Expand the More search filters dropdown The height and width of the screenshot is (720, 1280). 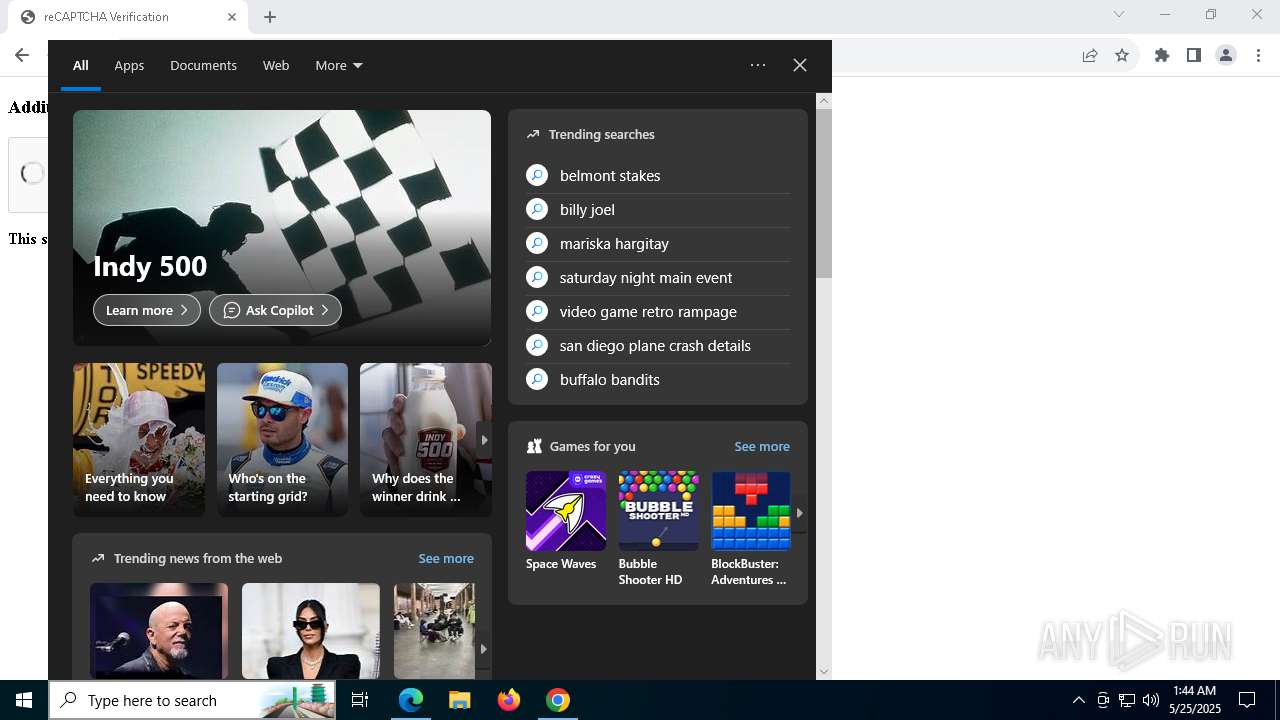[x=339, y=65]
